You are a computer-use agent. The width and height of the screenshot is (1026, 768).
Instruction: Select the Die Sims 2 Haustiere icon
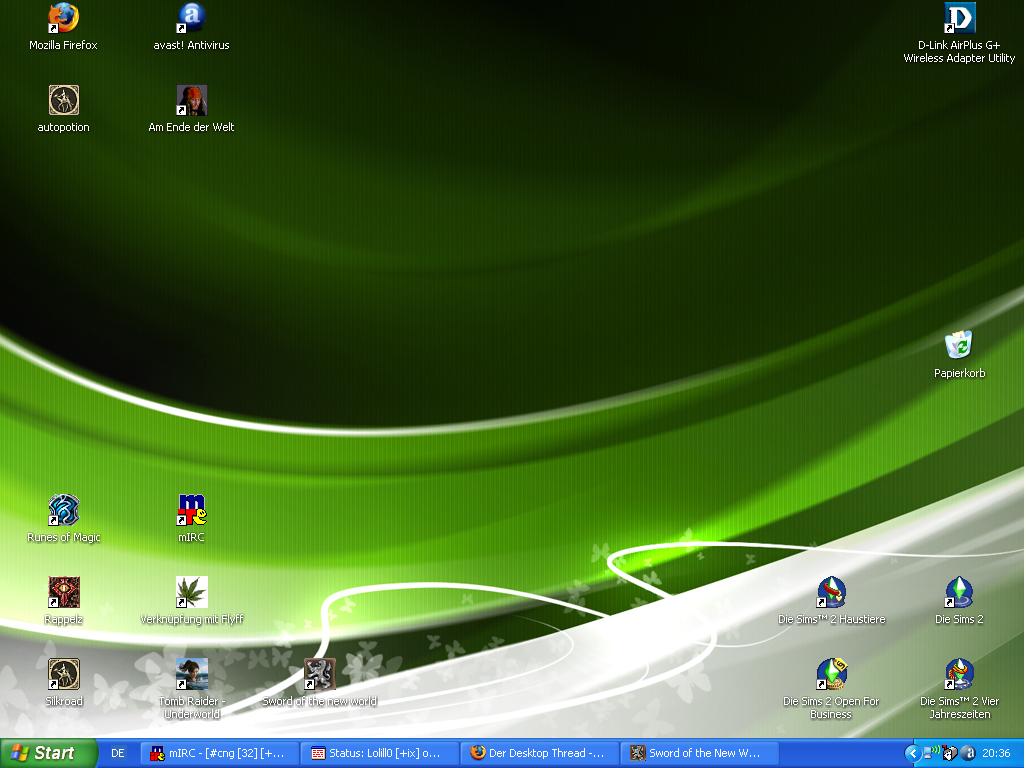tap(831, 592)
